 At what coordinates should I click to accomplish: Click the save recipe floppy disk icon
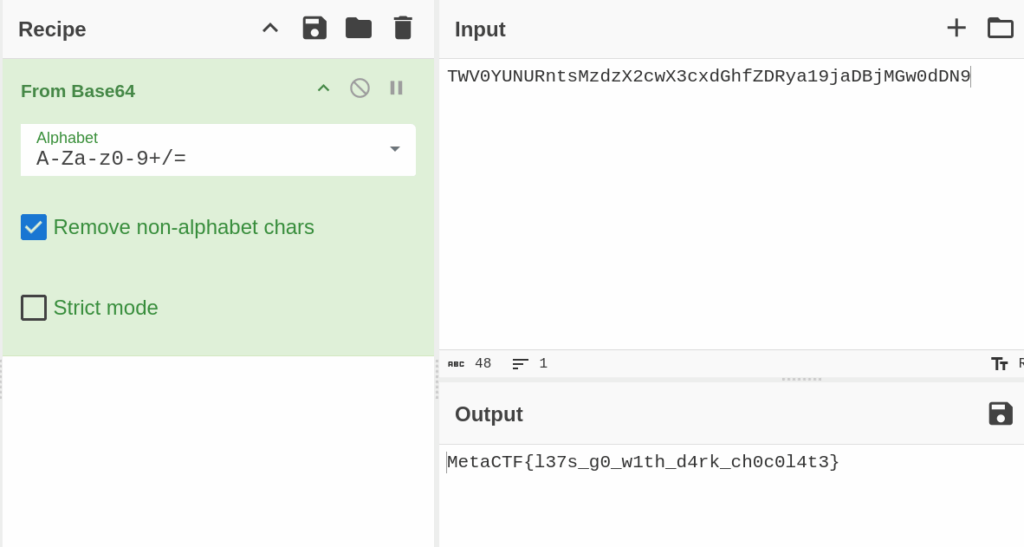315,29
